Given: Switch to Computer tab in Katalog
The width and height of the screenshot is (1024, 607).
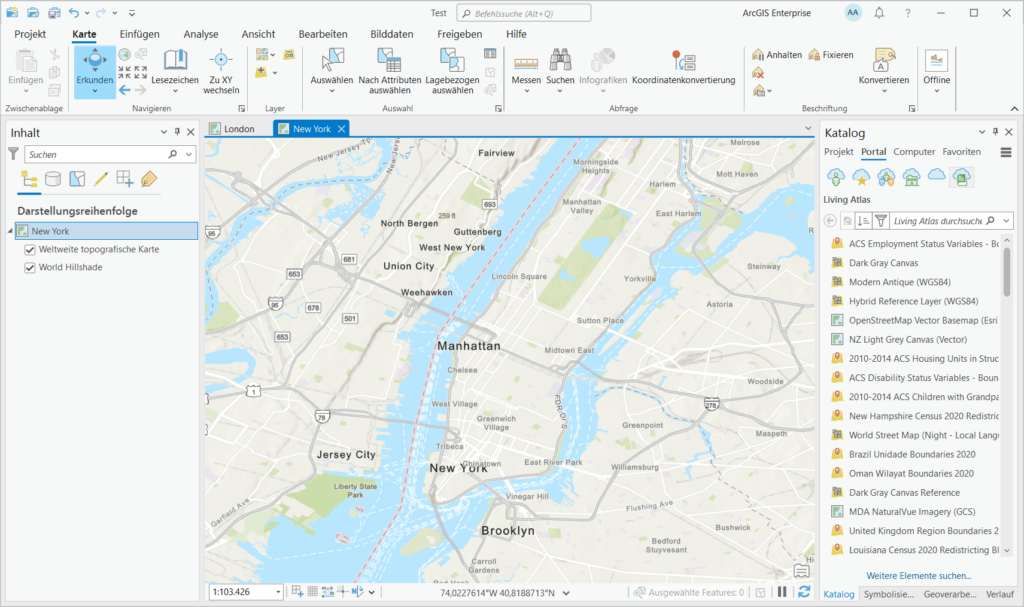Looking at the screenshot, I should pyautogui.click(x=914, y=152).
